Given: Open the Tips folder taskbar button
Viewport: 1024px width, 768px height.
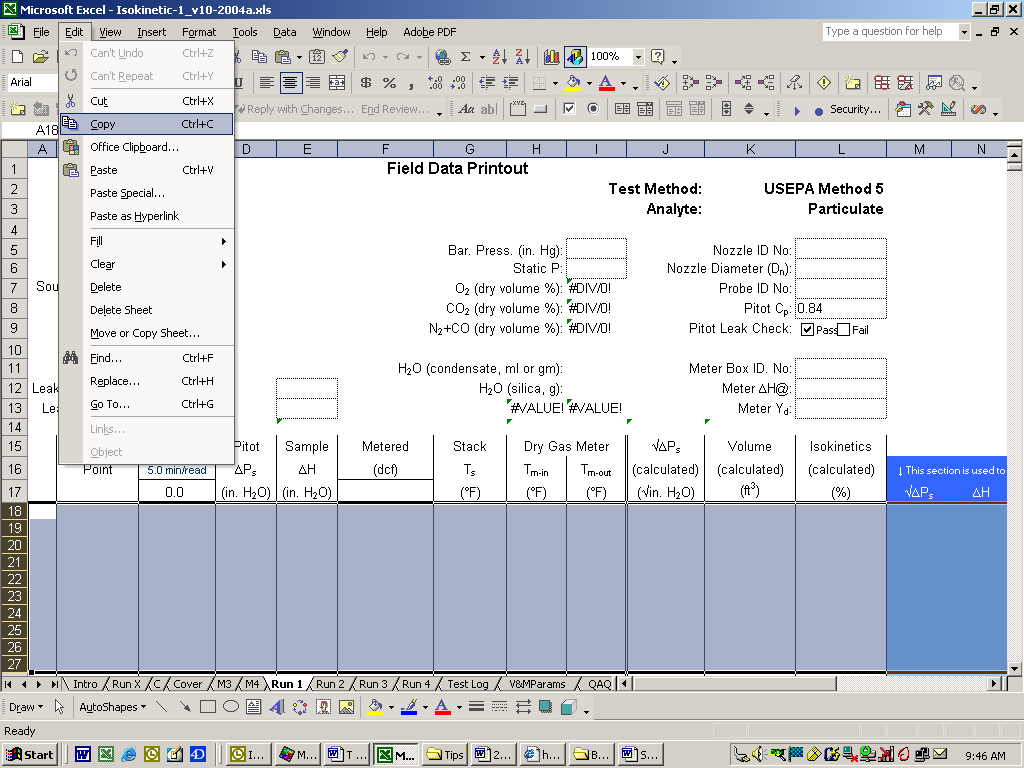Looking at the screenshot, I should point(445,755).
